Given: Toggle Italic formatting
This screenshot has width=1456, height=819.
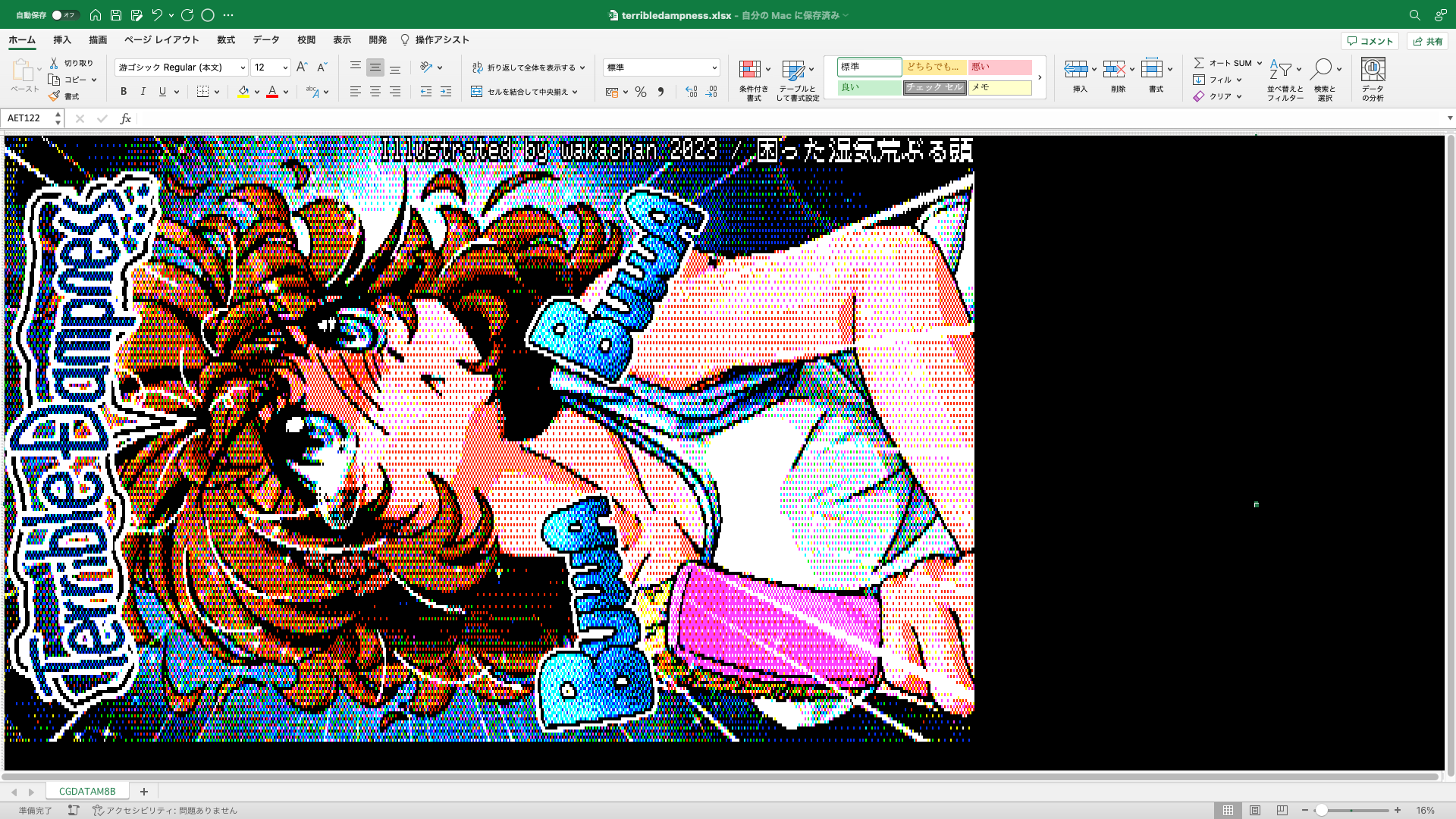Looking at the screenshot, I should 143,92.
